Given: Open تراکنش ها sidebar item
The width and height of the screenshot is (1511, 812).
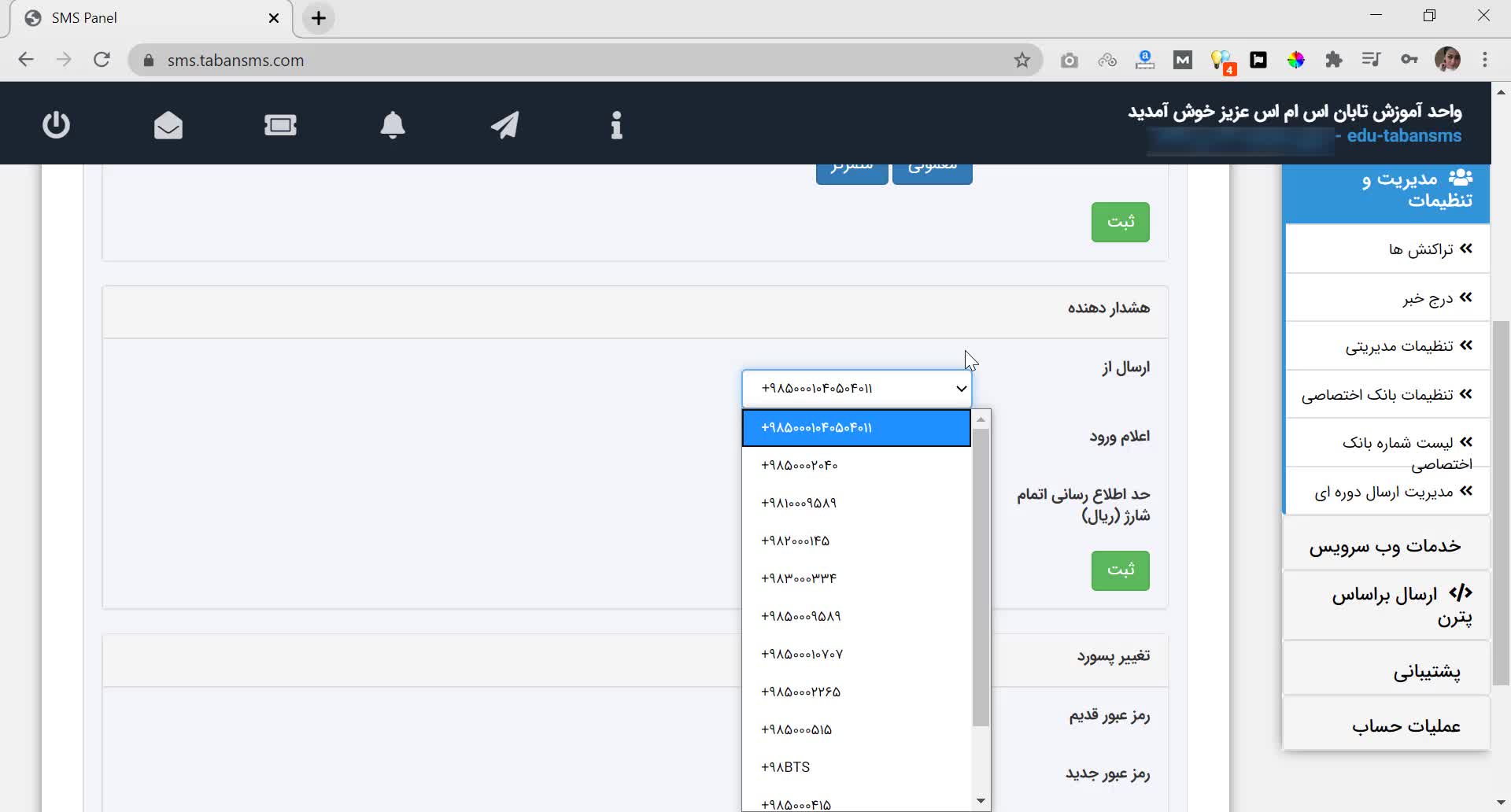Looking at the screenshot, I should pos(1420,249).
